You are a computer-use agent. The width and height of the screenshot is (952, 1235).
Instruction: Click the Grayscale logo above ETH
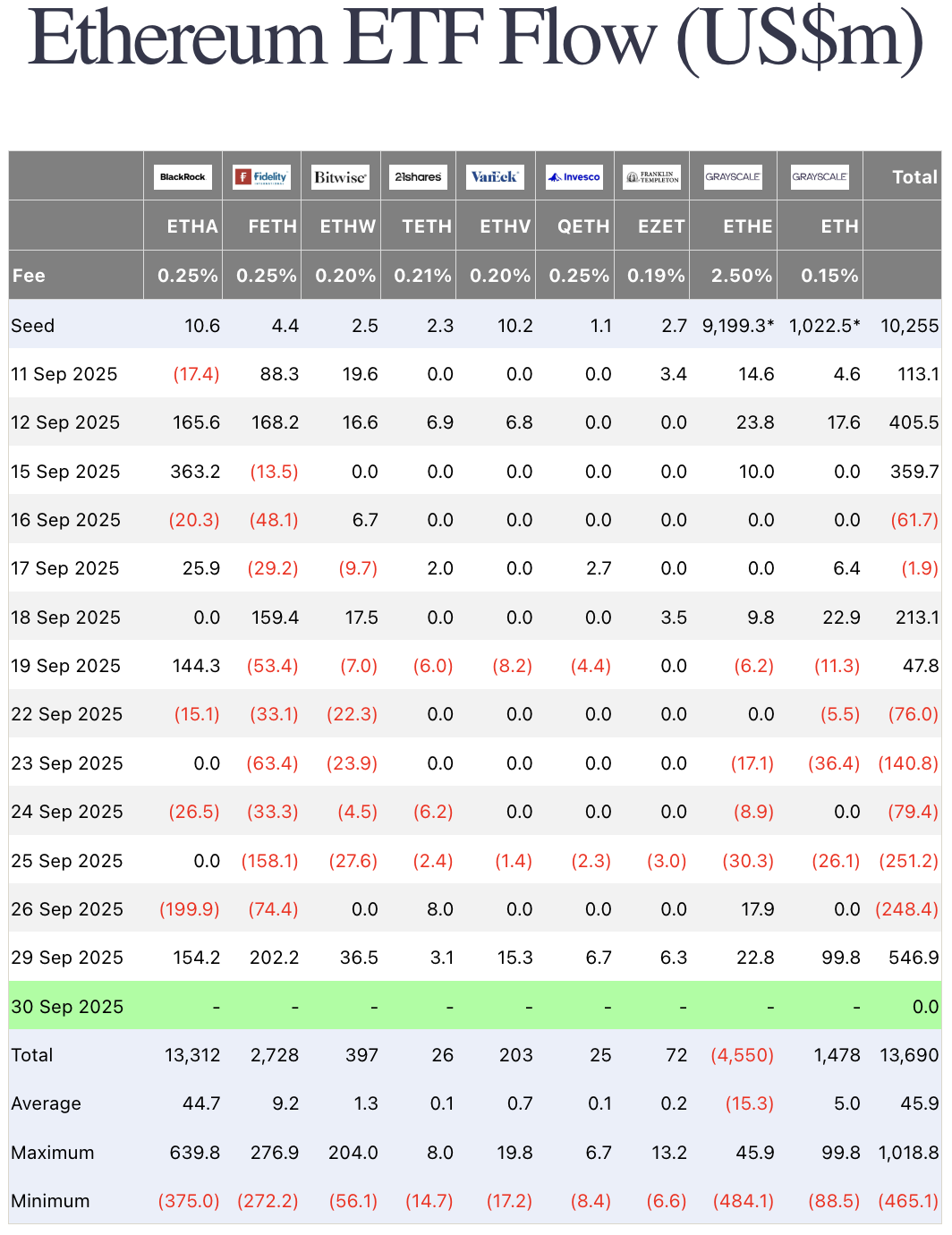click(820, 176)
